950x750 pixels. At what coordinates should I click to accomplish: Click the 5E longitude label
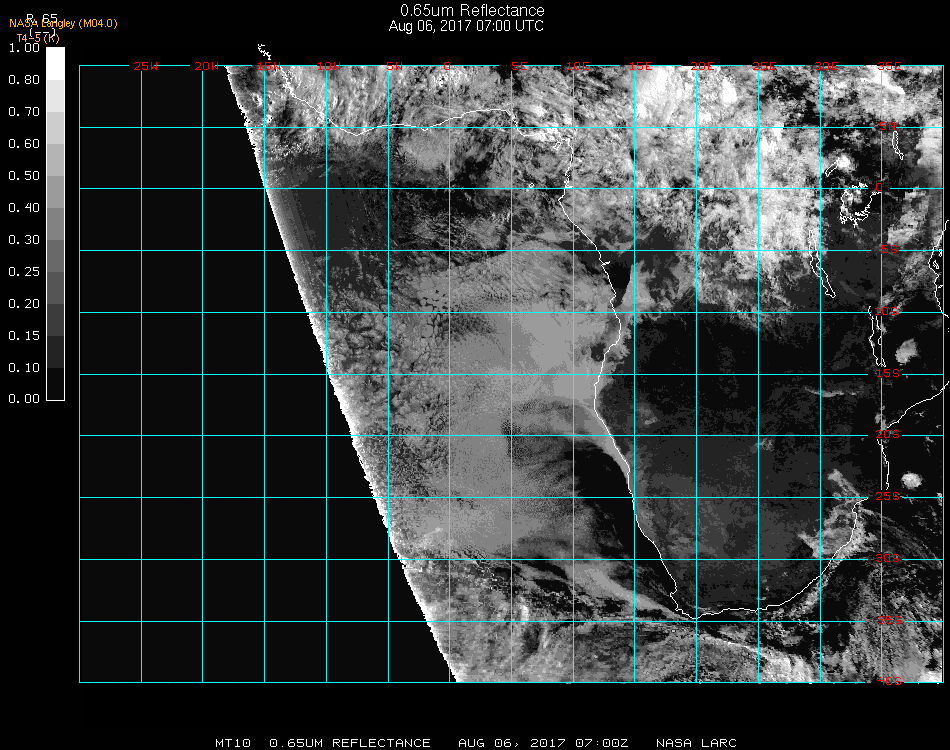pos(519,66)
